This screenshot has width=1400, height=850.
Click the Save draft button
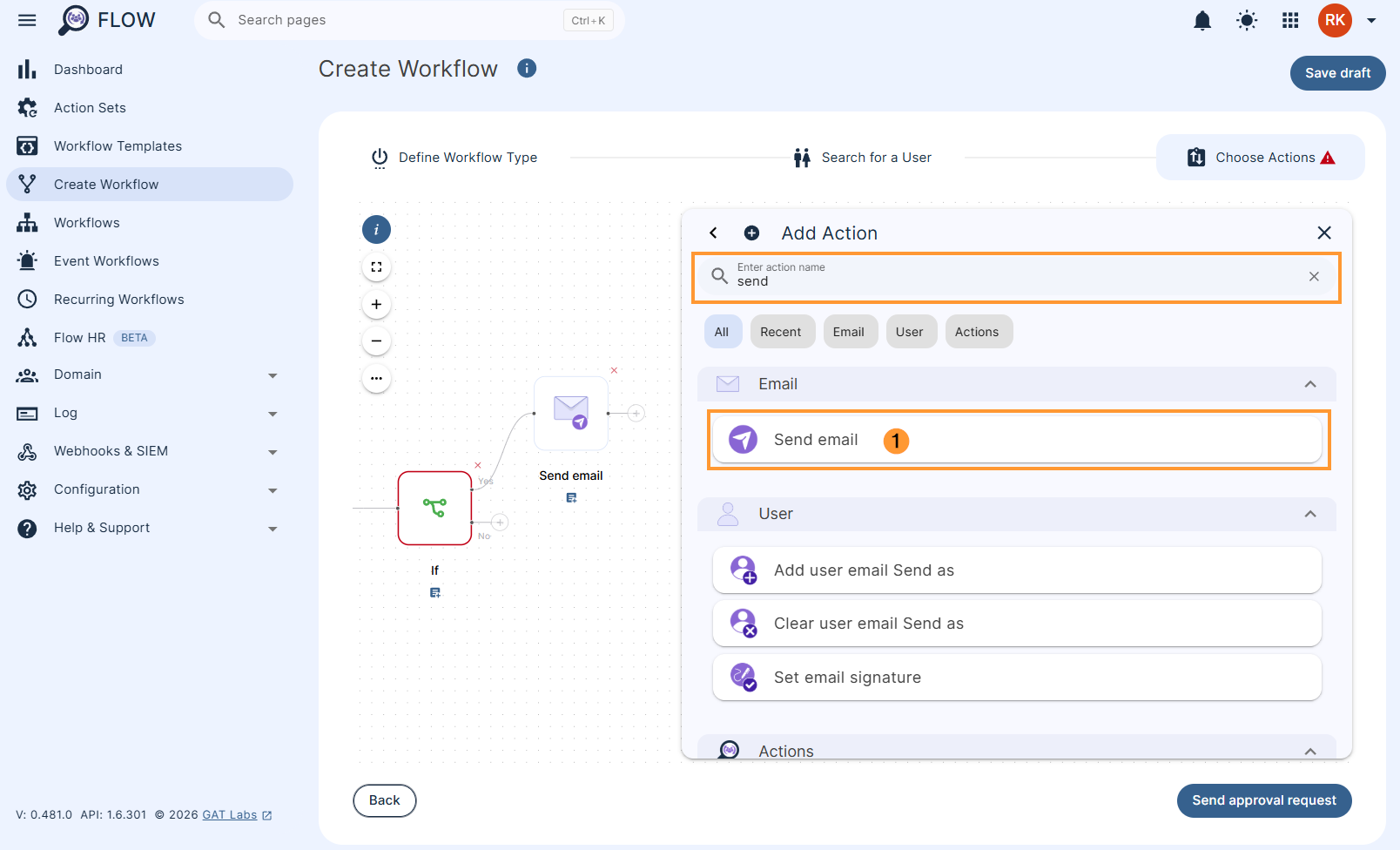(1337, 73)
